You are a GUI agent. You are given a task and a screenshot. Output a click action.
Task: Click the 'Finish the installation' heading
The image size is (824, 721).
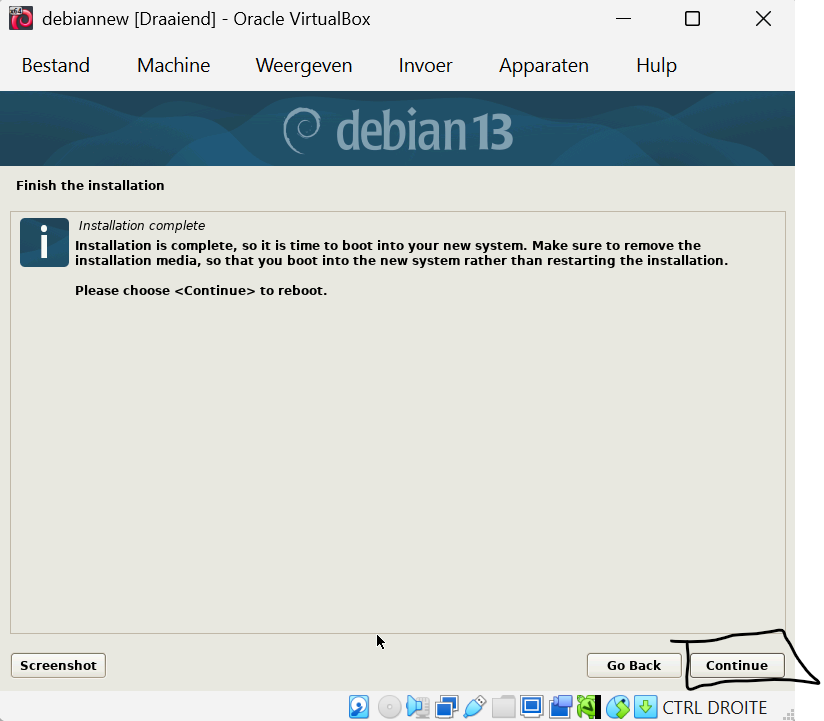[90, 186]
